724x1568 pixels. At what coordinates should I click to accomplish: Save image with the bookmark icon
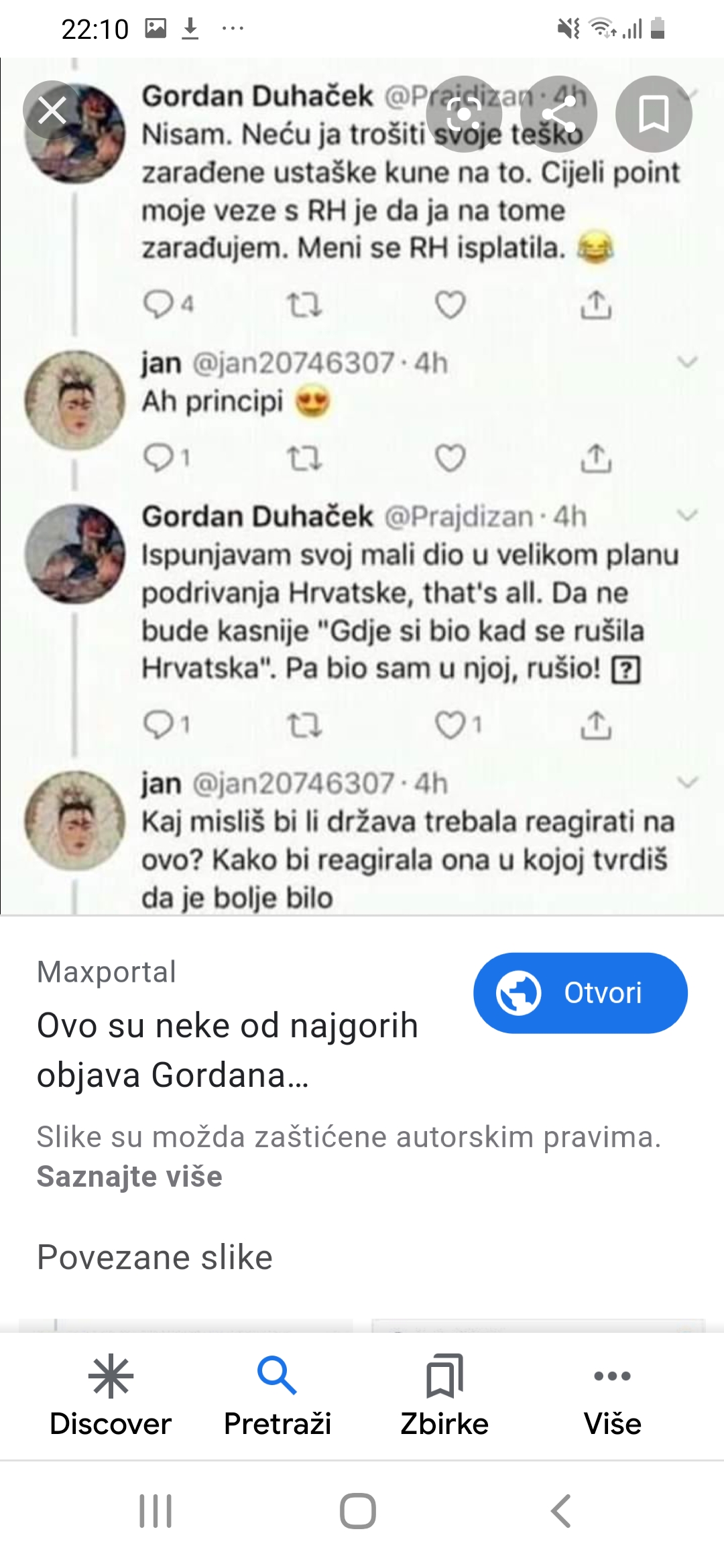tap(654, 114)
